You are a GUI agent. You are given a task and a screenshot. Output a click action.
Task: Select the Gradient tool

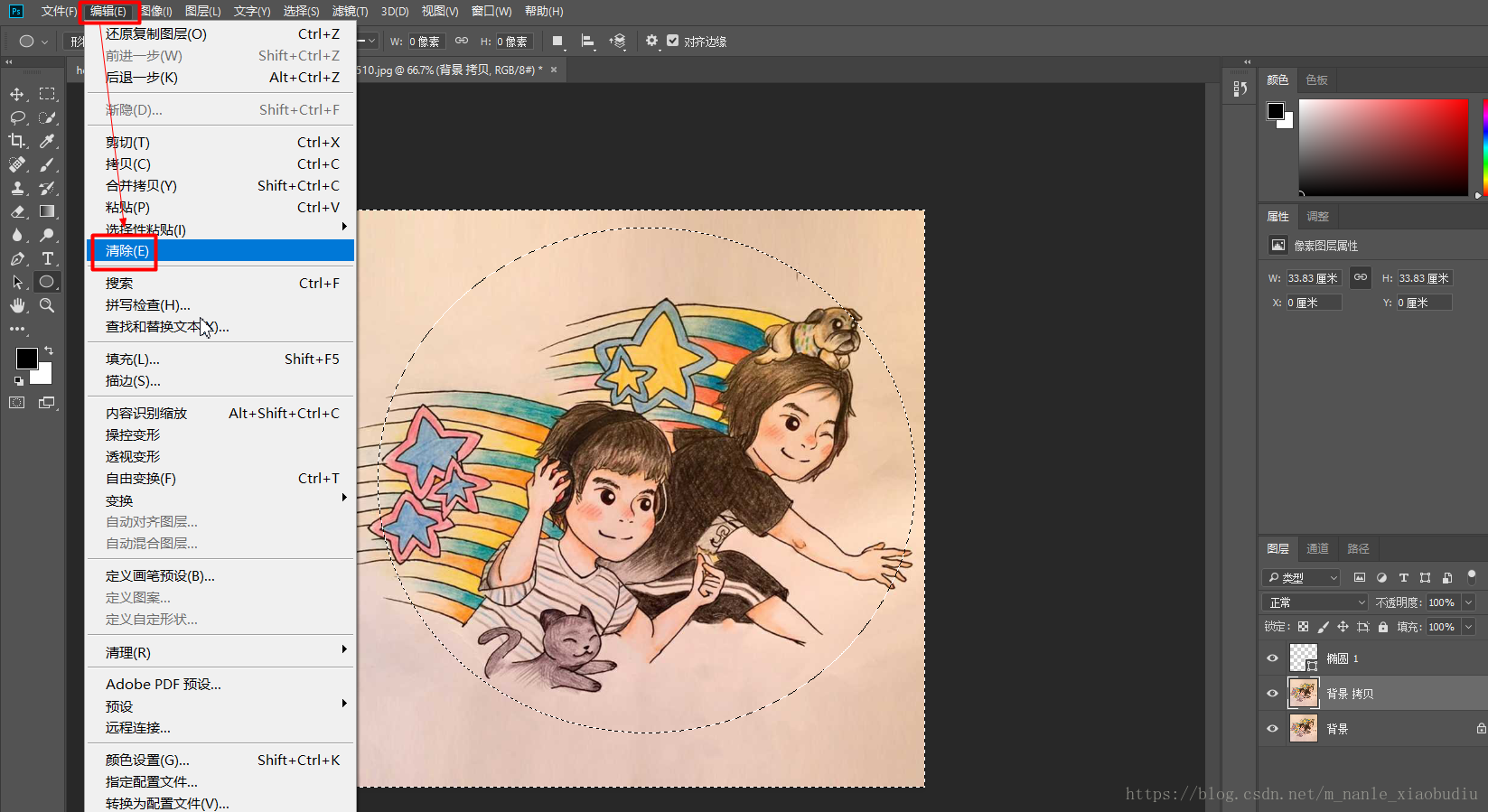click(x=47, y=211)
